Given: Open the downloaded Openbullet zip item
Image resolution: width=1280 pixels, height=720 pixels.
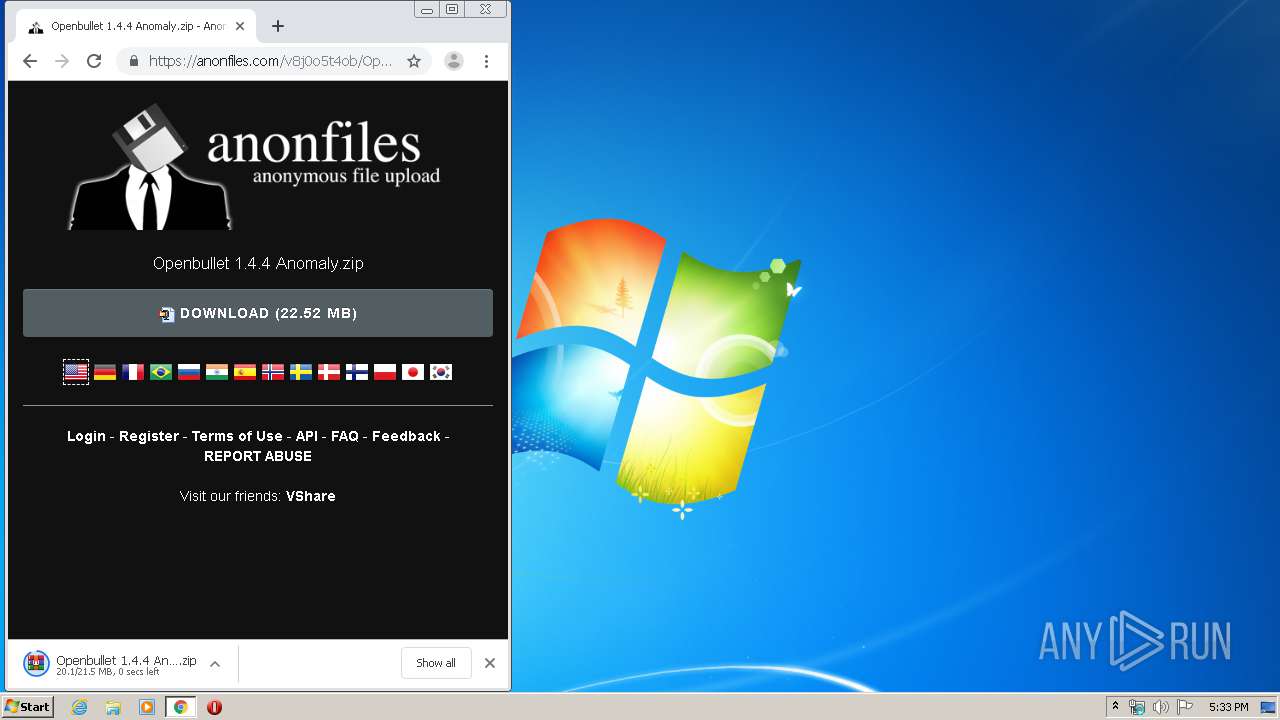Looking at the screenshot, I should [x=110, y=663].
